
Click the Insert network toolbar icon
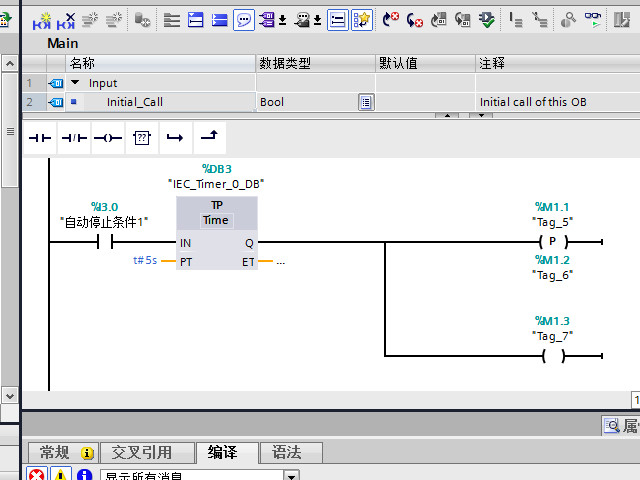click(42, 20)
